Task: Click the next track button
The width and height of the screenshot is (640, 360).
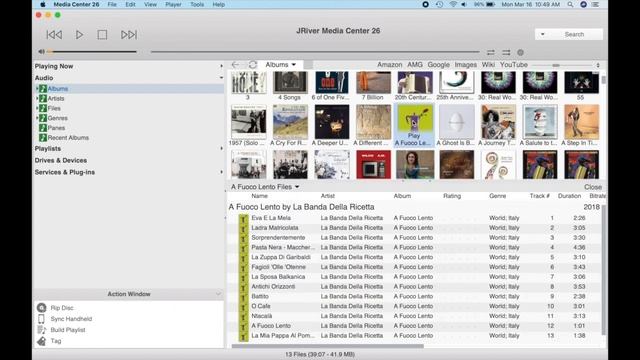Action: tap(129, 35)
